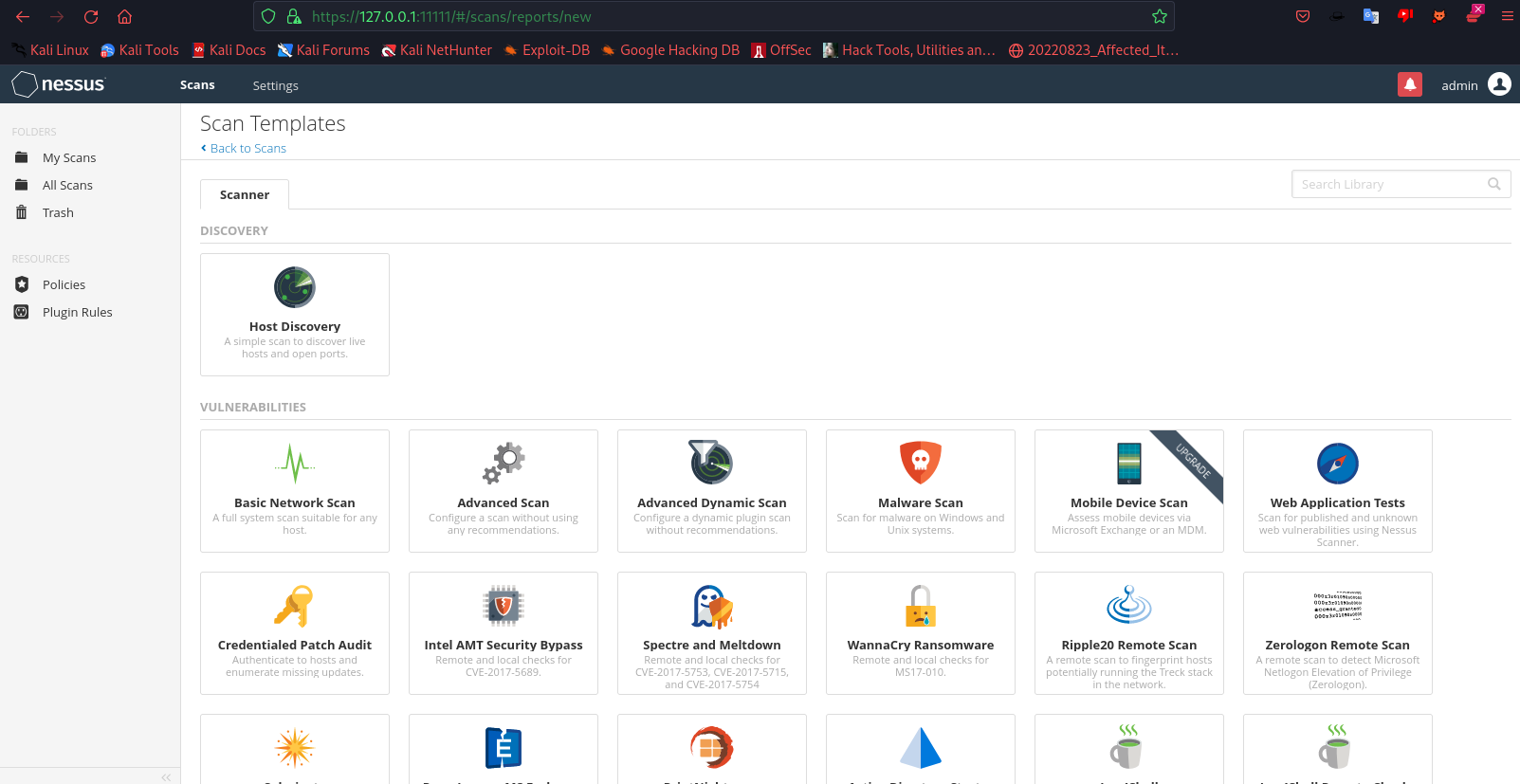This screenshot has width=1520, height=784.
Task: Pick the Malware Scan skull shield icon
Action: click(921, 463)
